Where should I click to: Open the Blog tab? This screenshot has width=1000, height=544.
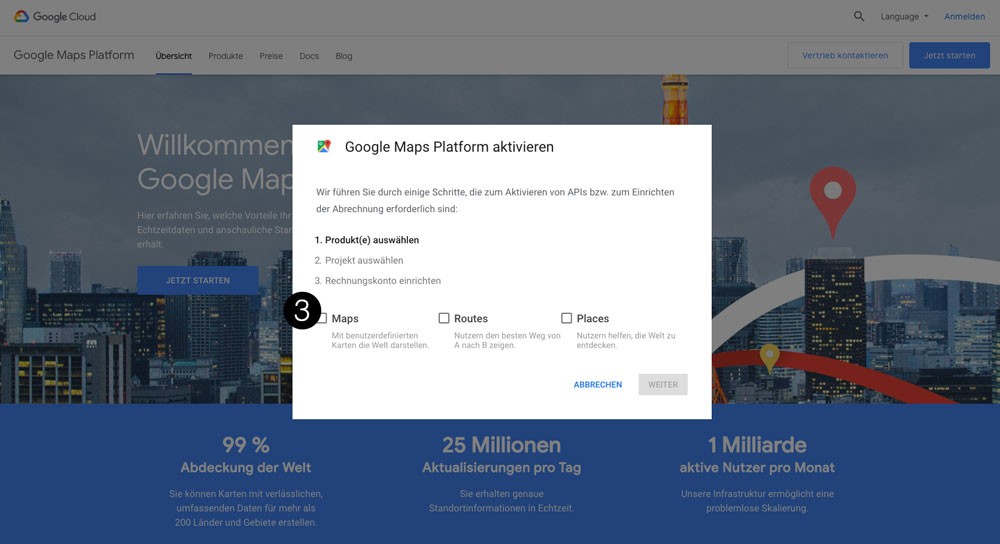(x=344, y=56)
